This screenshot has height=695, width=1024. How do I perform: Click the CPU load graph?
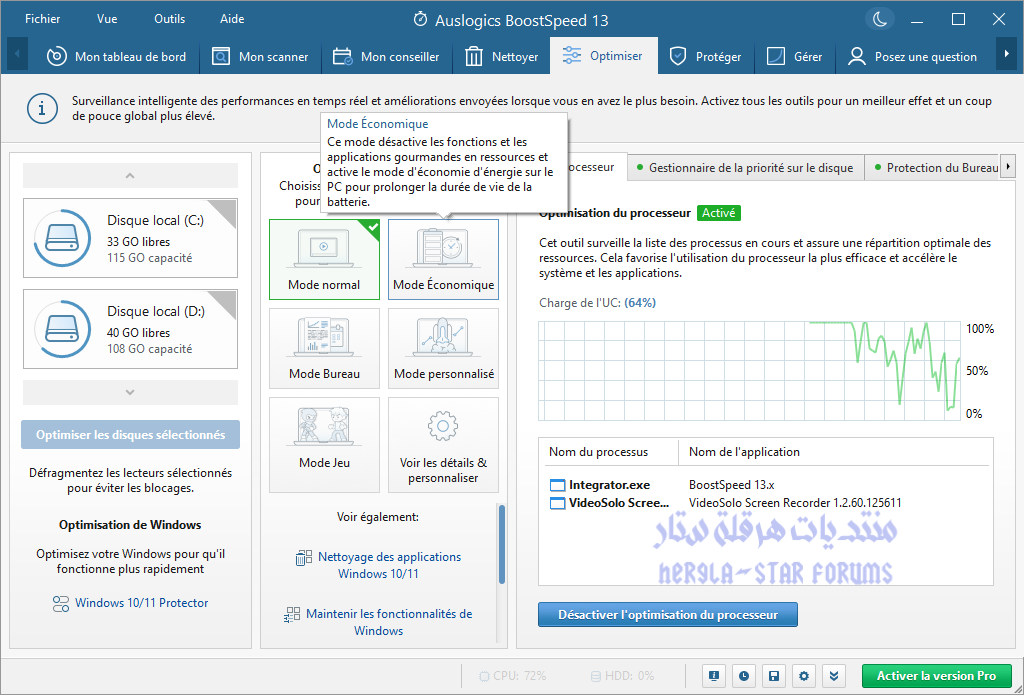[749, 370]
